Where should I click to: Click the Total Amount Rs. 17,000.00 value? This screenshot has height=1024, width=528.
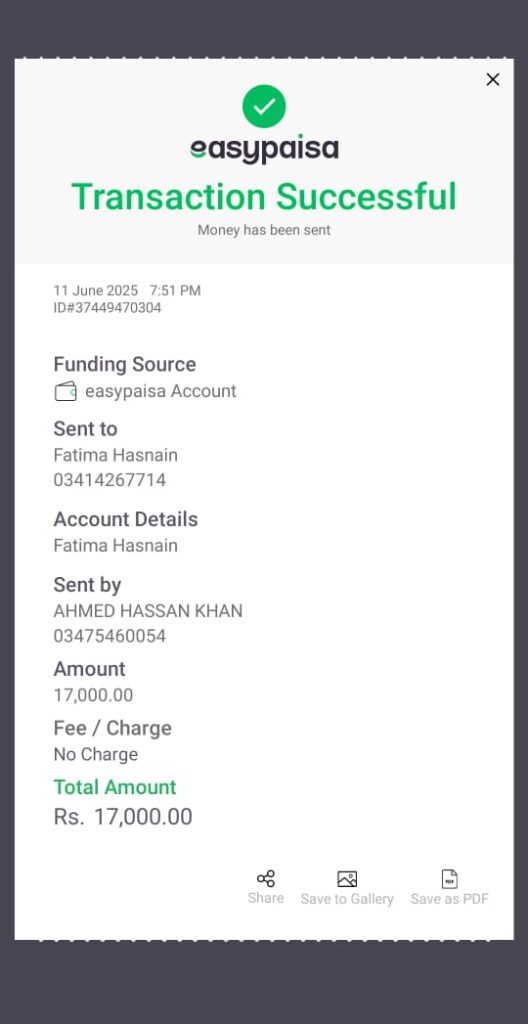[x=123, y=817]
